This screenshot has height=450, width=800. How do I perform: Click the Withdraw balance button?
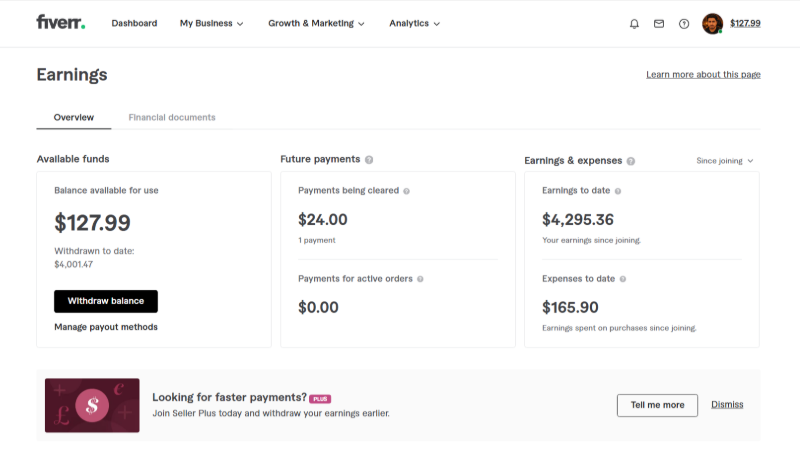[x=106, y=301]
